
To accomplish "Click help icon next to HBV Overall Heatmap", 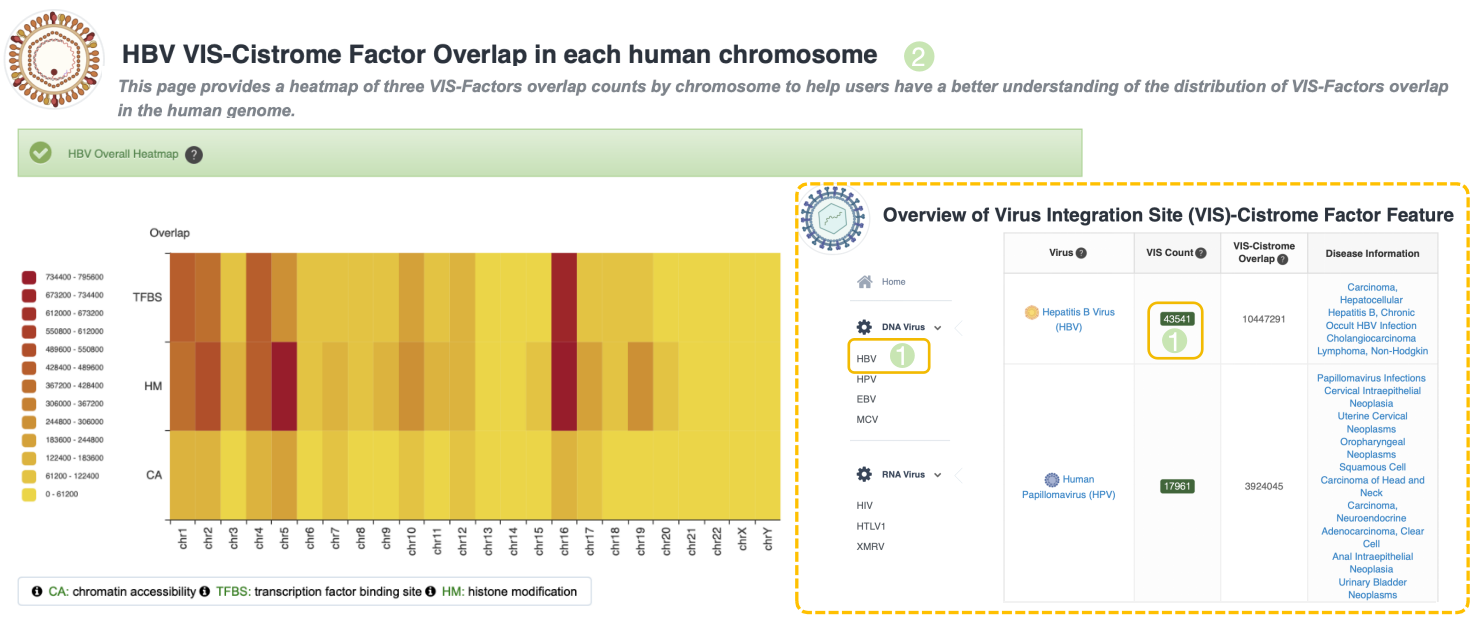I will [x=194, y=154].
